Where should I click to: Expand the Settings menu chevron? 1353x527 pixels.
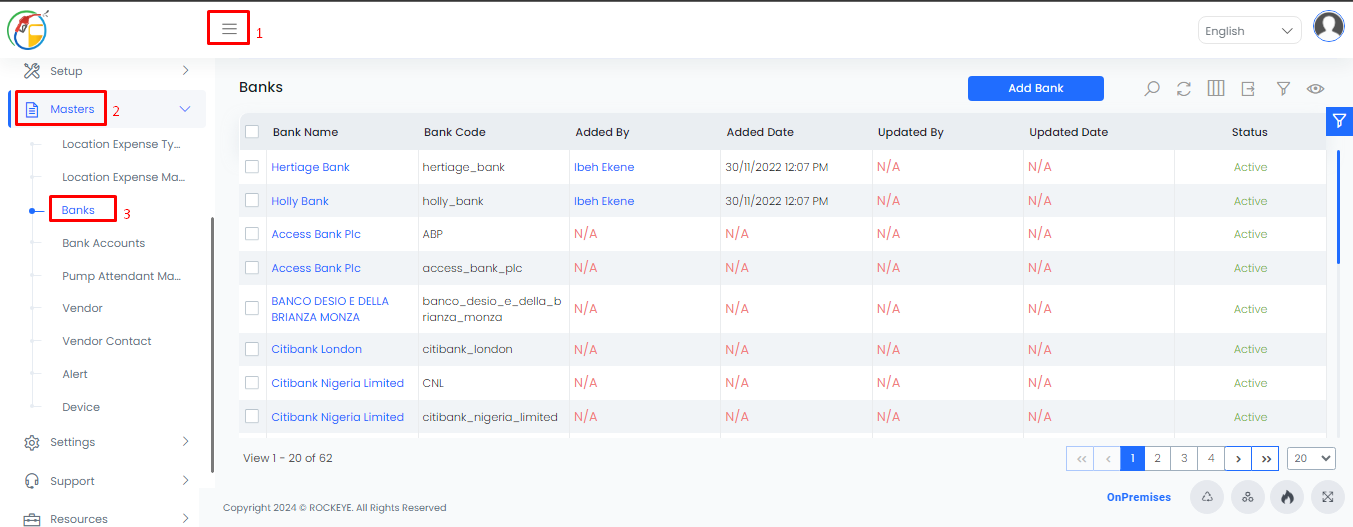pyautogui.click(x=185, y=441)
